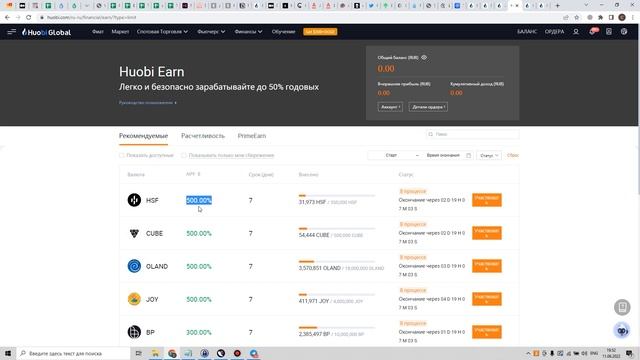Click the HSF coin icon
Screen dimensions: 640x360
click(x=134, y=200)
